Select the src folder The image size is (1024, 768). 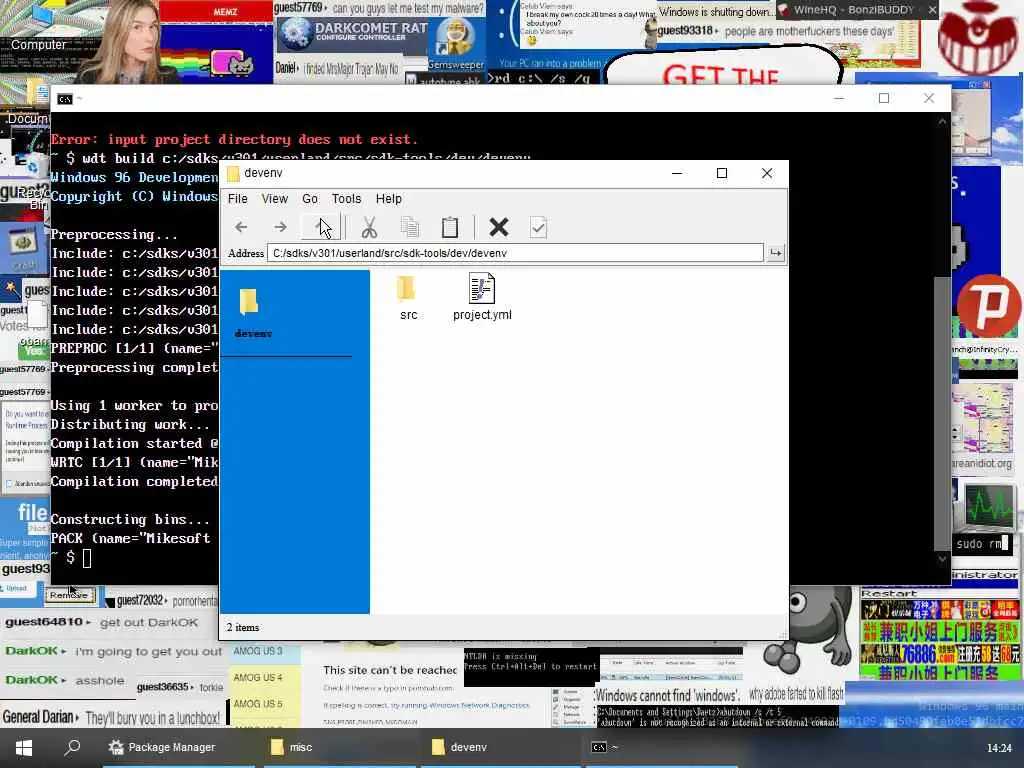click(408, 298)
